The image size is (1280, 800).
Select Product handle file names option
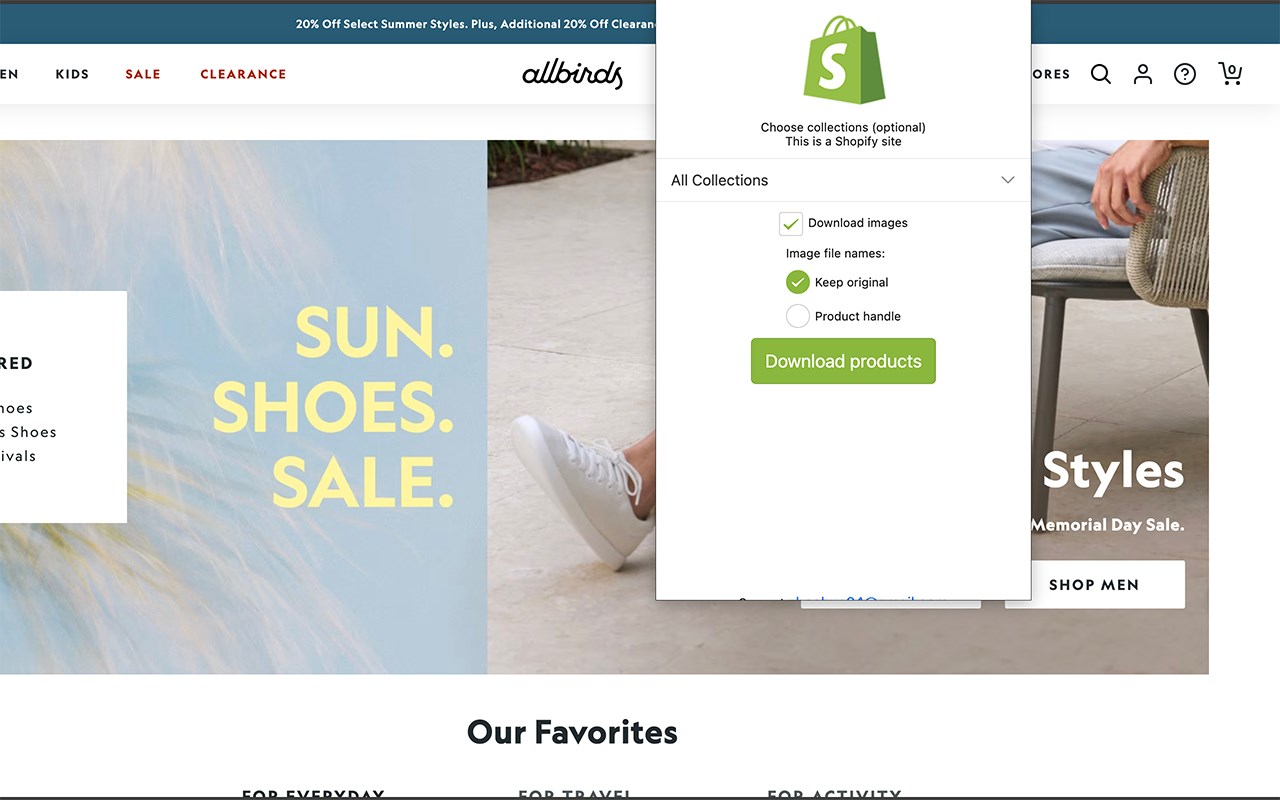pos(797,316)
